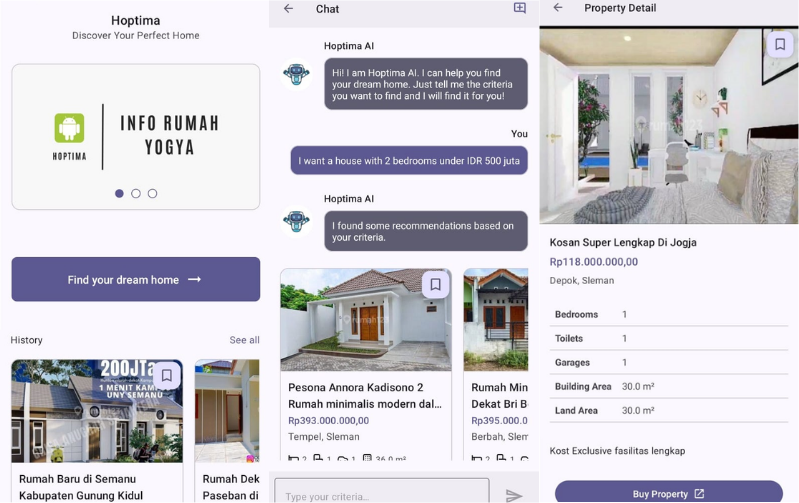Image resolution: width=799 pixels, height=503 pixels.
Task: Click the Chat screen title
Action: (327, 9)
